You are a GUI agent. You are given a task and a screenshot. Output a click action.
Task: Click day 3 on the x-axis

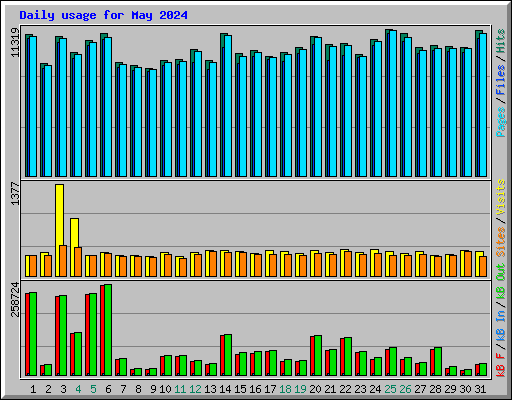coord(63,389)
